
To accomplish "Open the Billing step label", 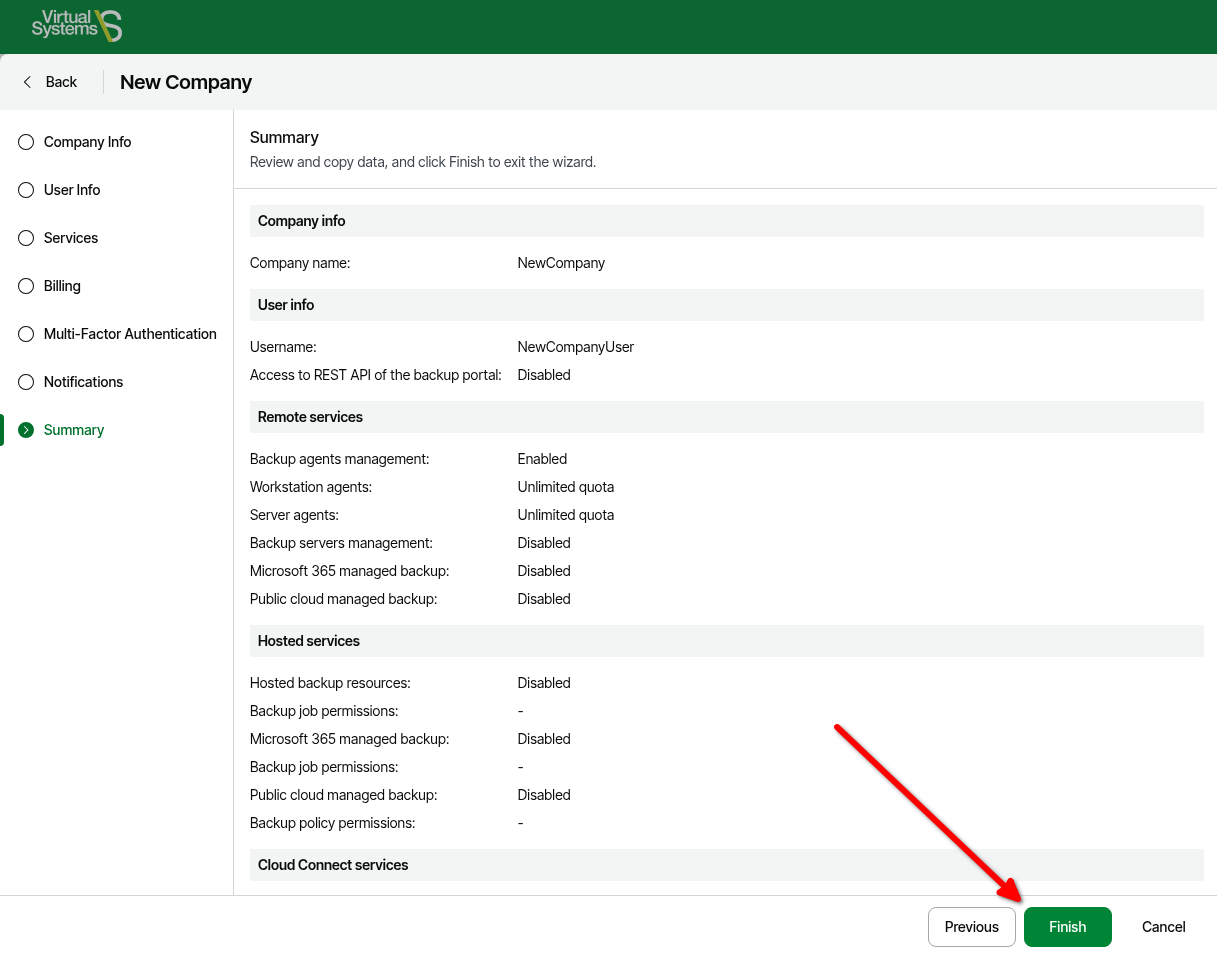I will click(x=62, y=286).
